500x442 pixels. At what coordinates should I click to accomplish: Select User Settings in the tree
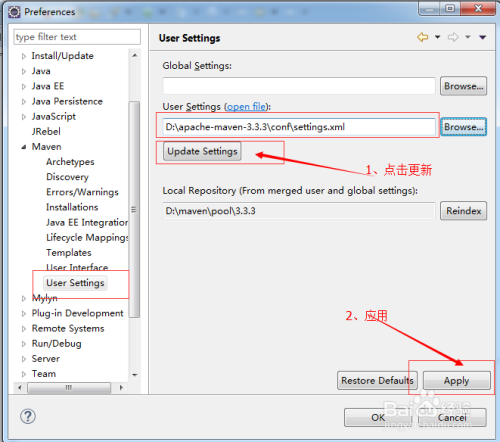[75, 283]
